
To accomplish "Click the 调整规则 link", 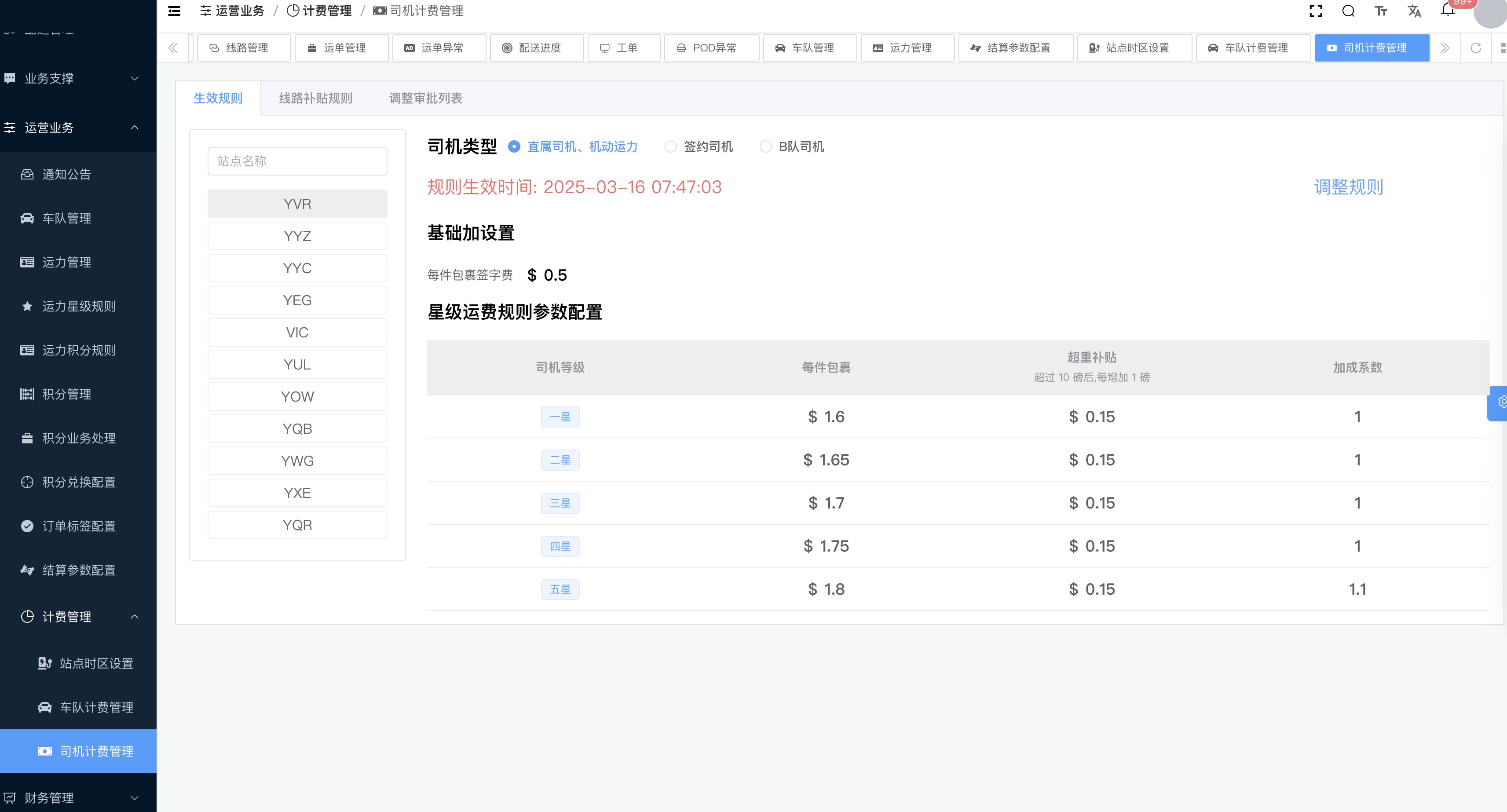I will click(x=1348, y=187).
